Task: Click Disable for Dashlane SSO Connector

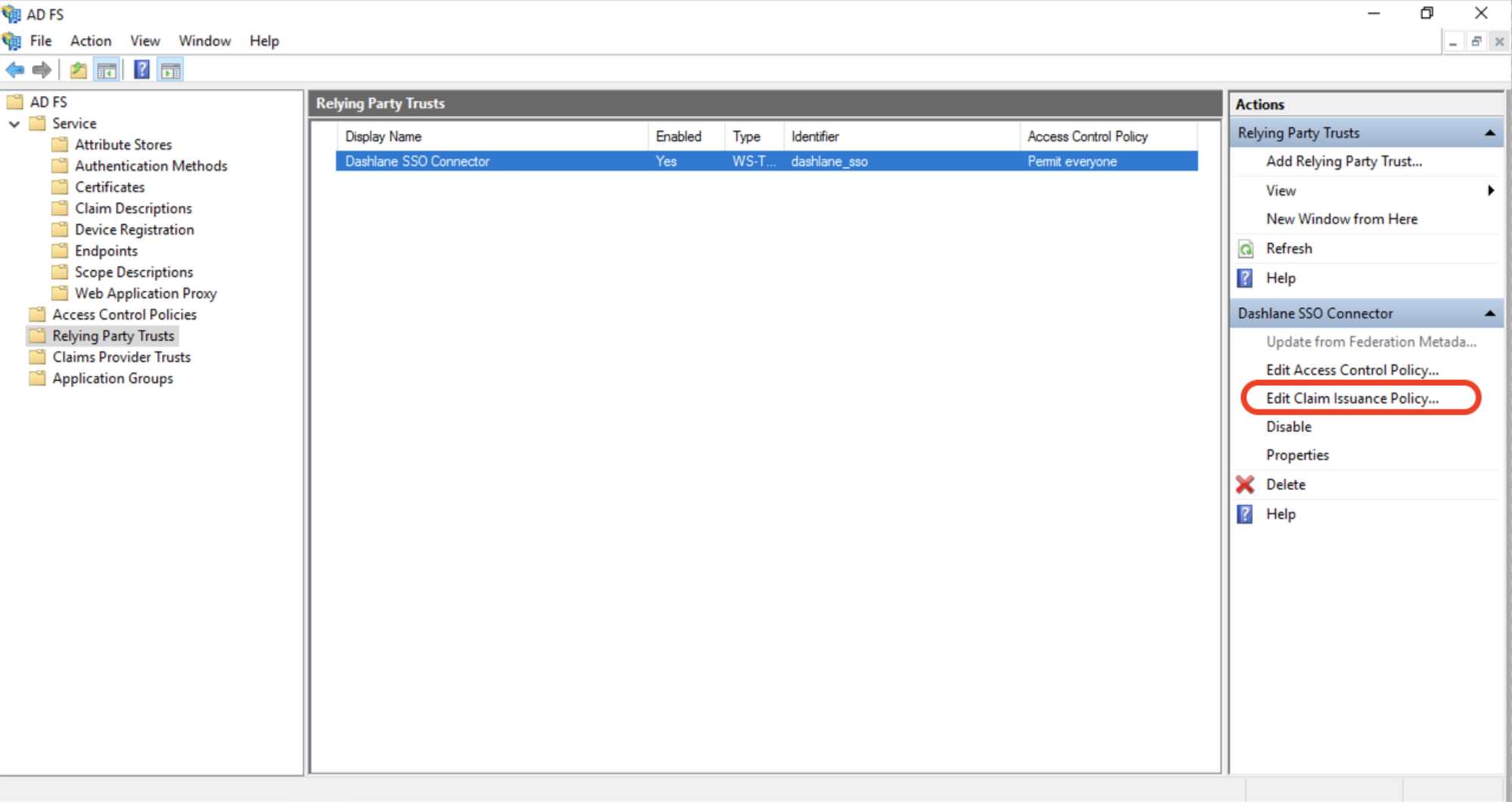Action: tap(1289, 427)
